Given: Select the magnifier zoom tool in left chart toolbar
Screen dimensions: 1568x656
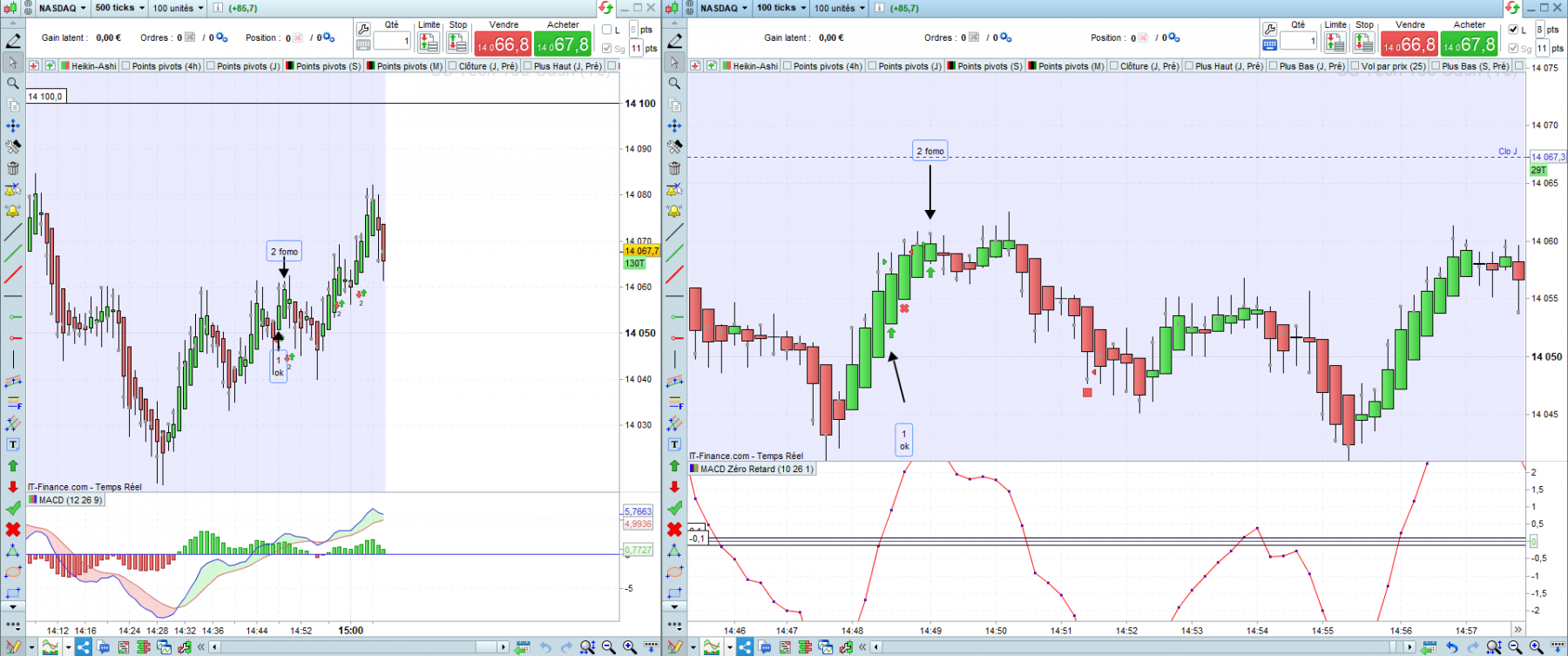Looking at the screenshot, I should [12, 84].
